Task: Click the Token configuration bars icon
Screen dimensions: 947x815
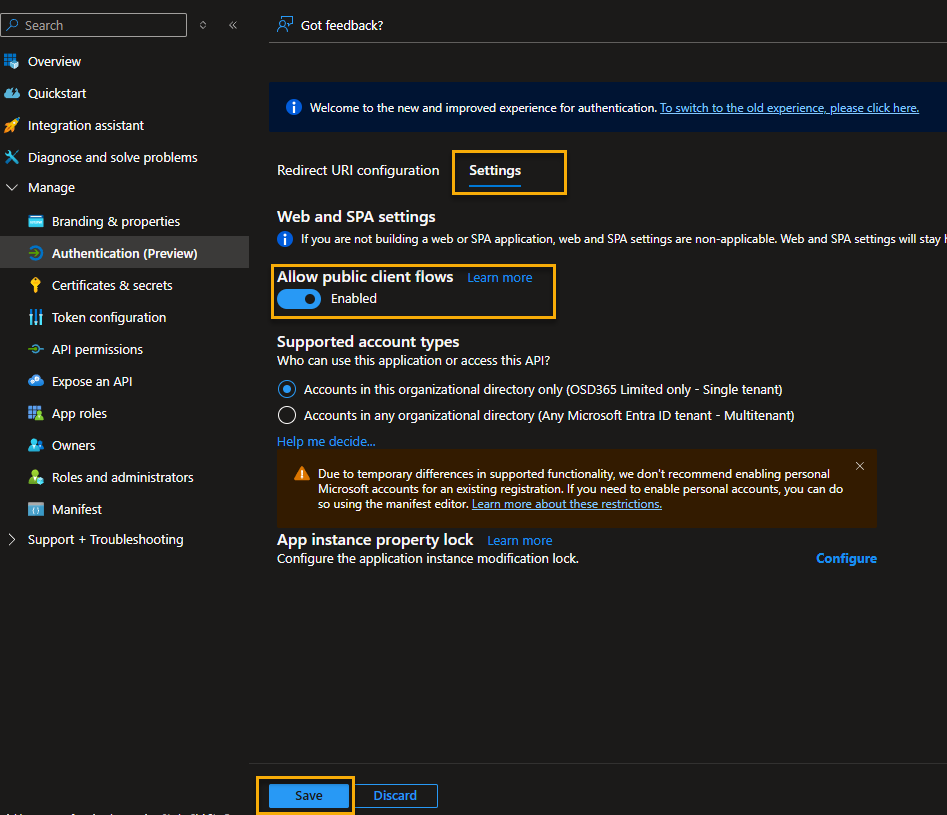Action: [36, 317]
